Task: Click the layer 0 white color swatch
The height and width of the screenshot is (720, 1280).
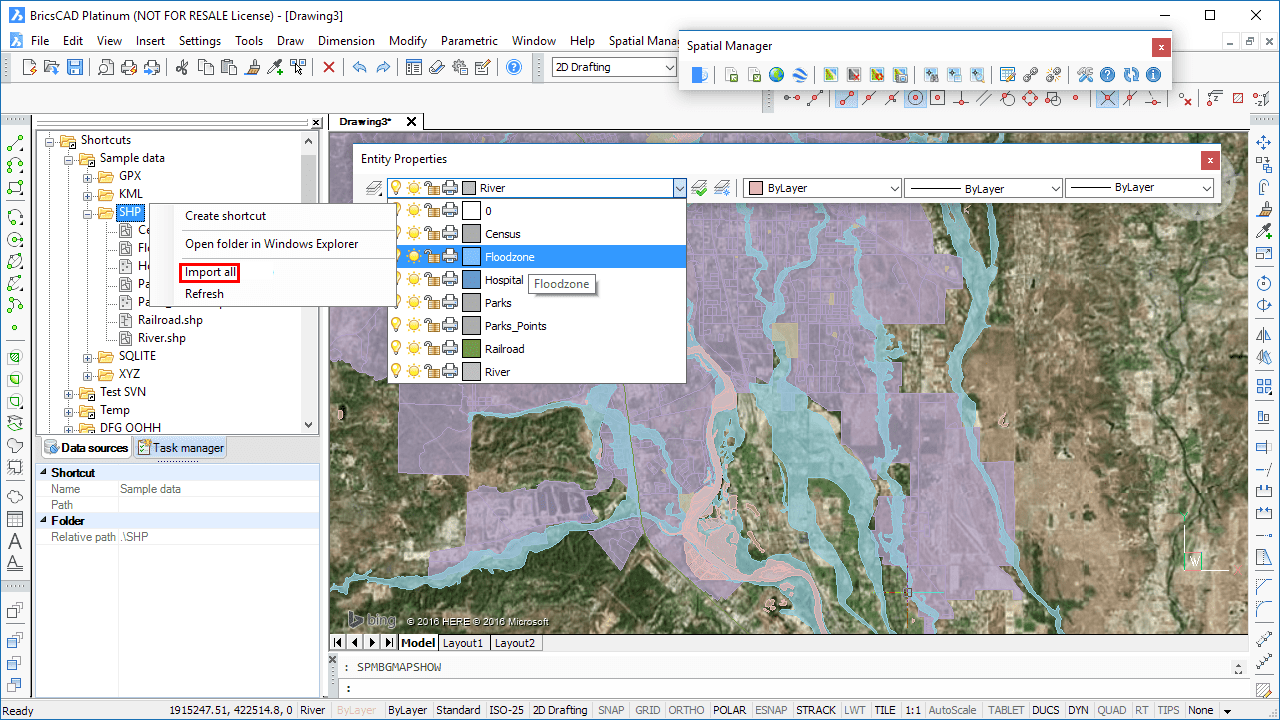Action: point(472,211)
